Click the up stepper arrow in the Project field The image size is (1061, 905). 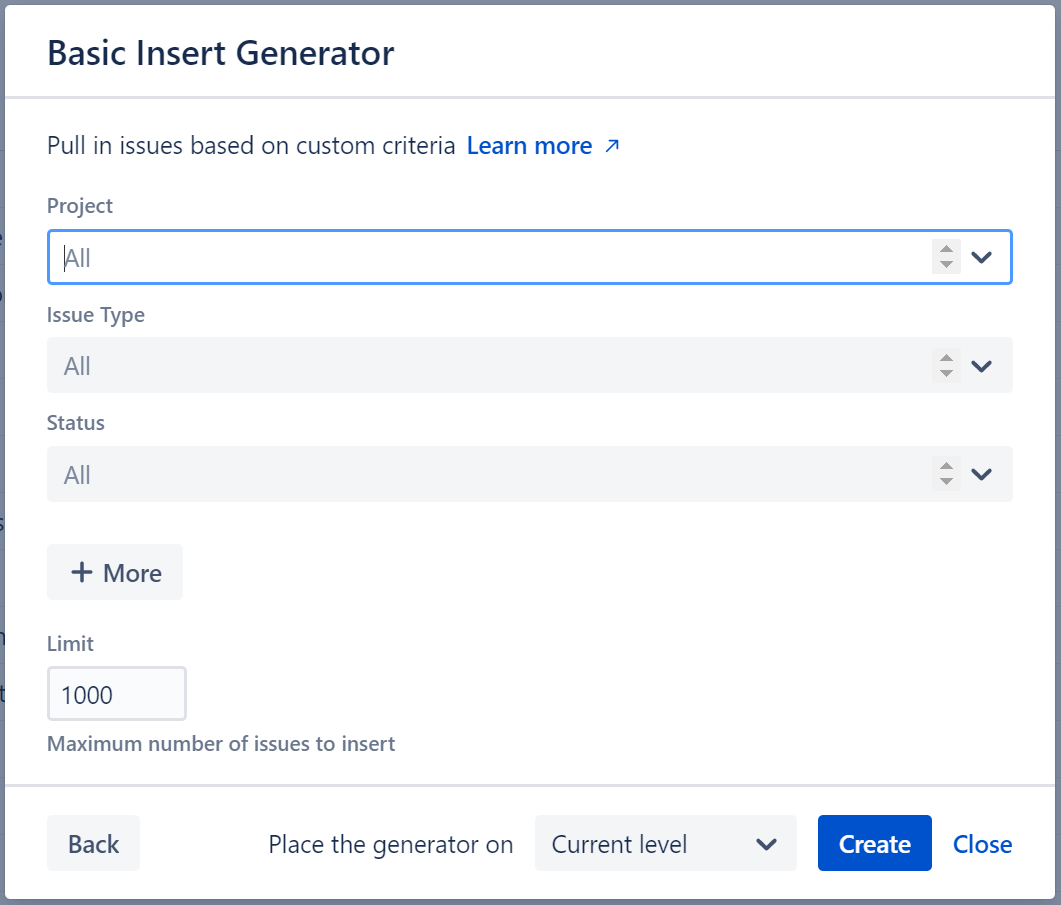pyautogui.click(x=946, y=251)
